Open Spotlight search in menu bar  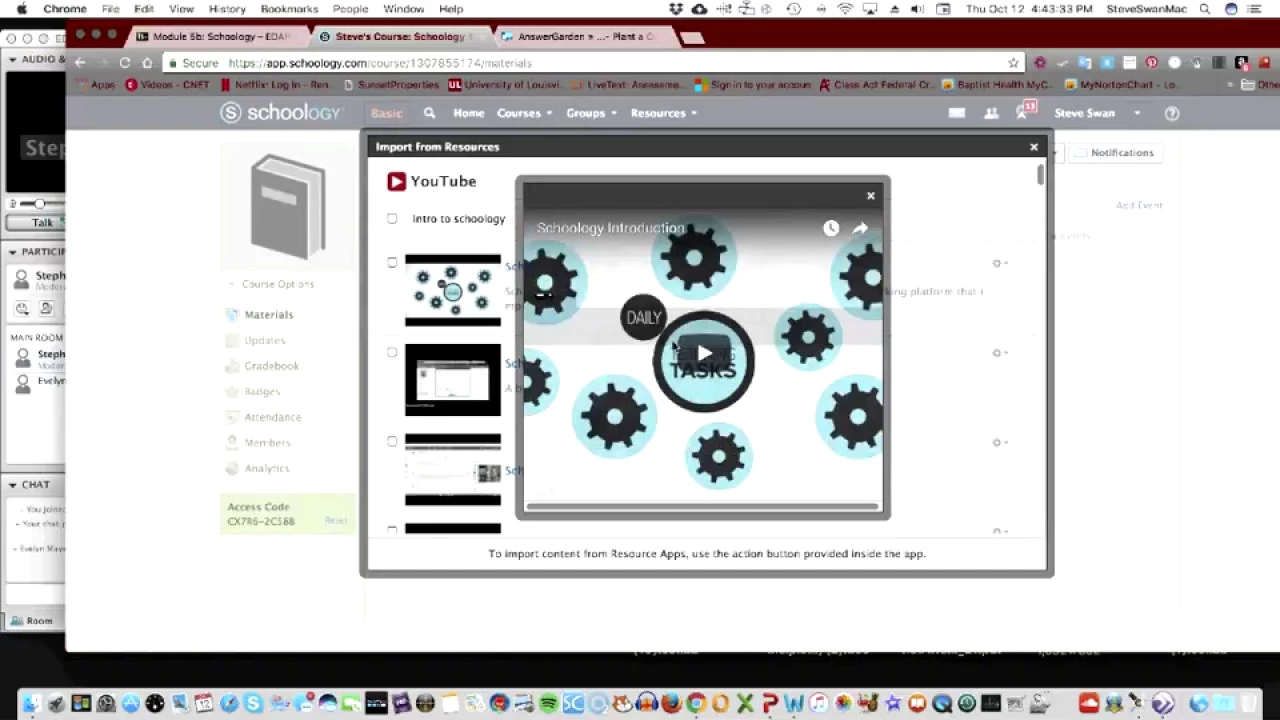coord(1205,9)
